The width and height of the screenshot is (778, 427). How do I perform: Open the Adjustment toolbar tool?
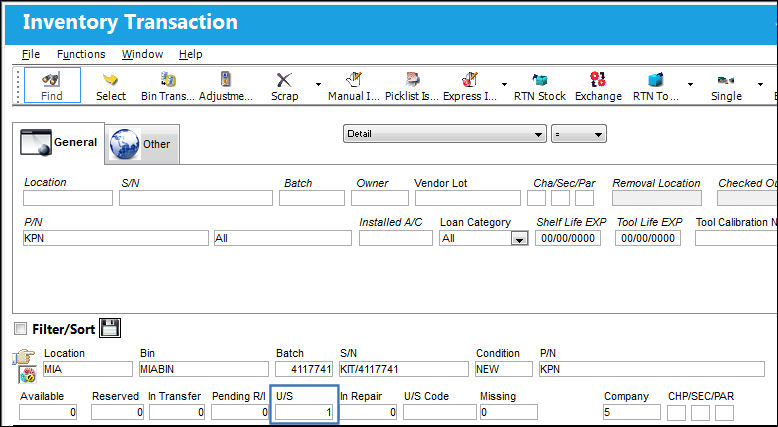226,85
